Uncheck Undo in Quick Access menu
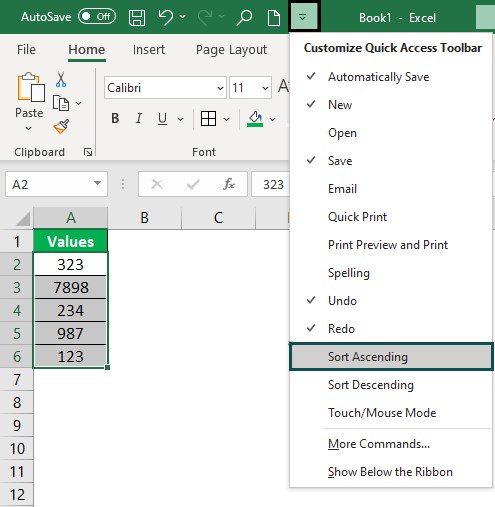This screenshot has width=495, height=507. (x=391, y=301)
